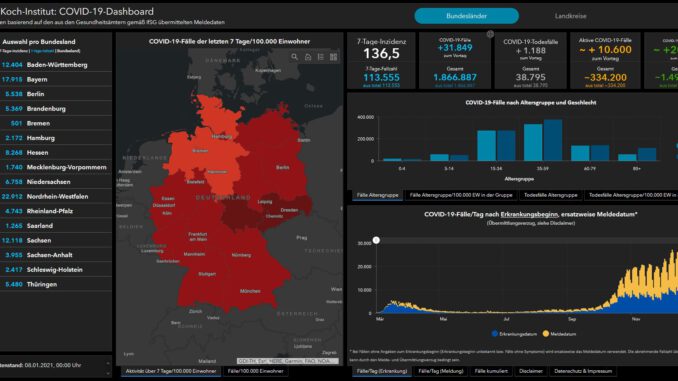Viewport: 678px width, 381px height.
Task: Click the Berlin label on the map
Action: tap(283, 167)
